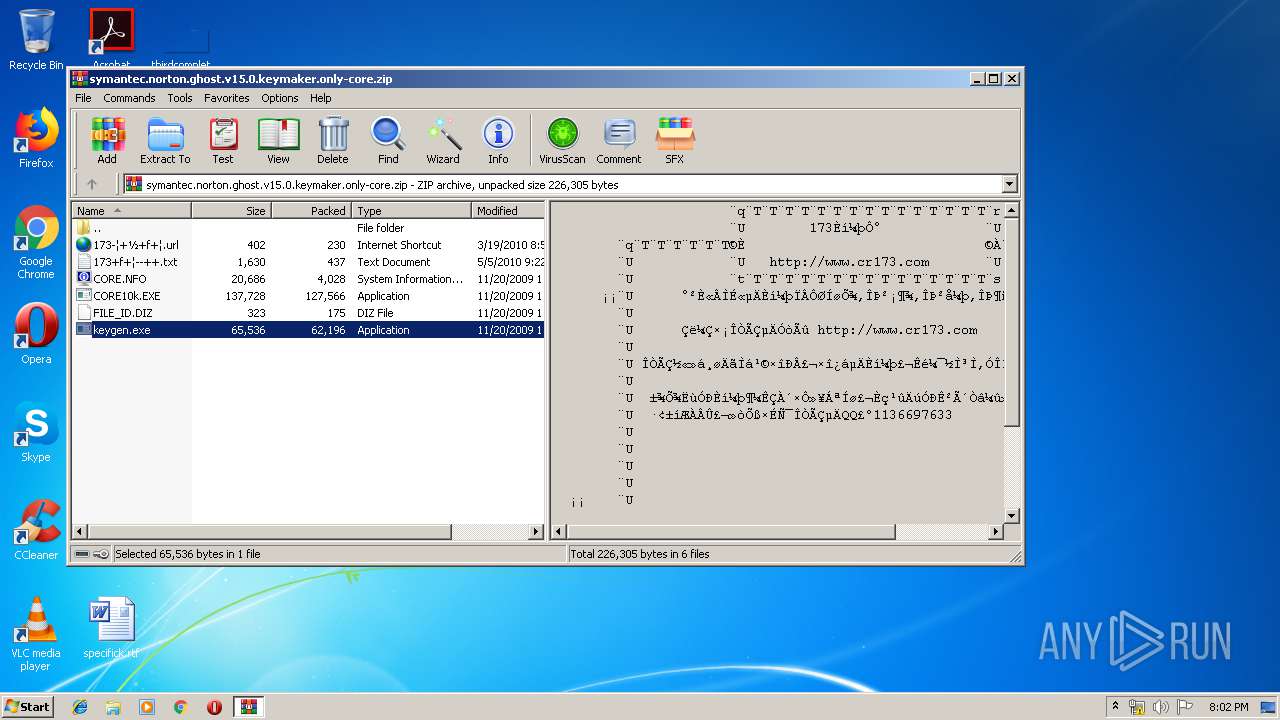Viewport: 1280px width, 720px height.
Task: Open media player taskbar icon
Action: pos(147,707)
